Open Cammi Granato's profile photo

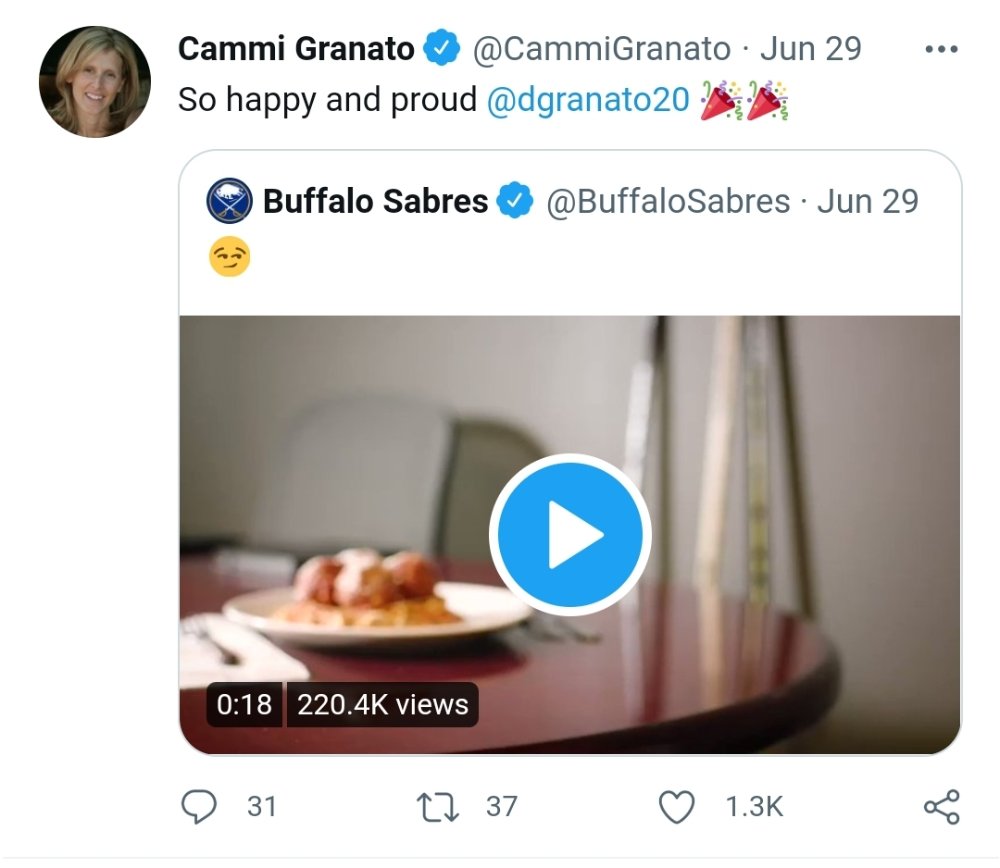pyautogui.click(x=95, y=82)
